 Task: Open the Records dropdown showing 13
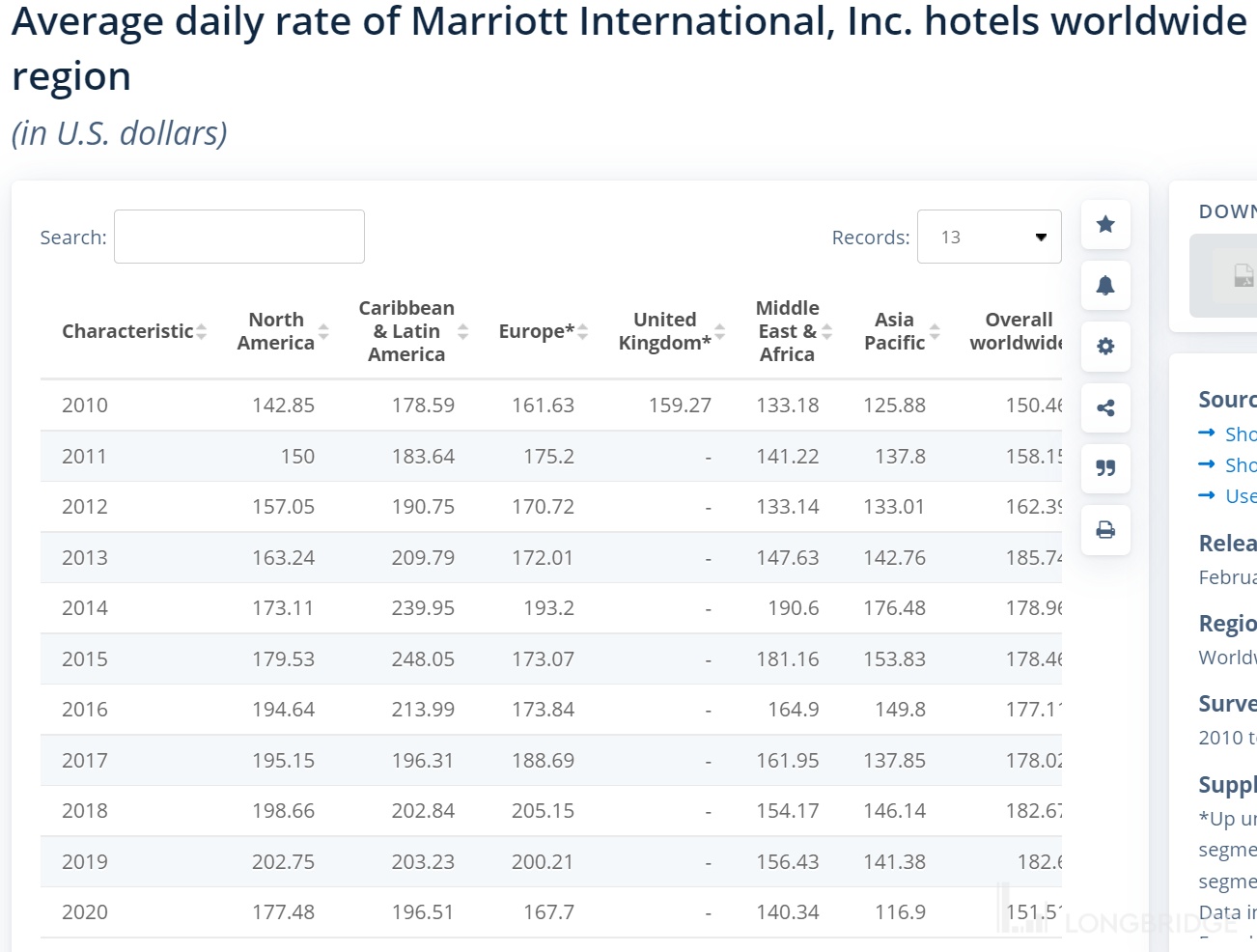coord(989,237)
